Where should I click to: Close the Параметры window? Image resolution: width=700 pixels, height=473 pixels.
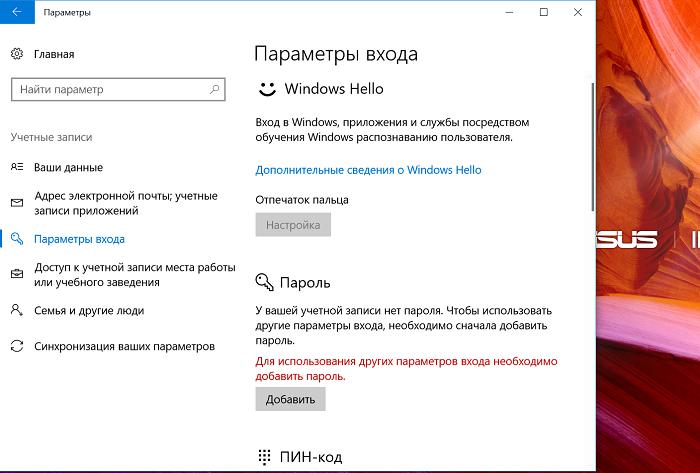click(578, 12)
